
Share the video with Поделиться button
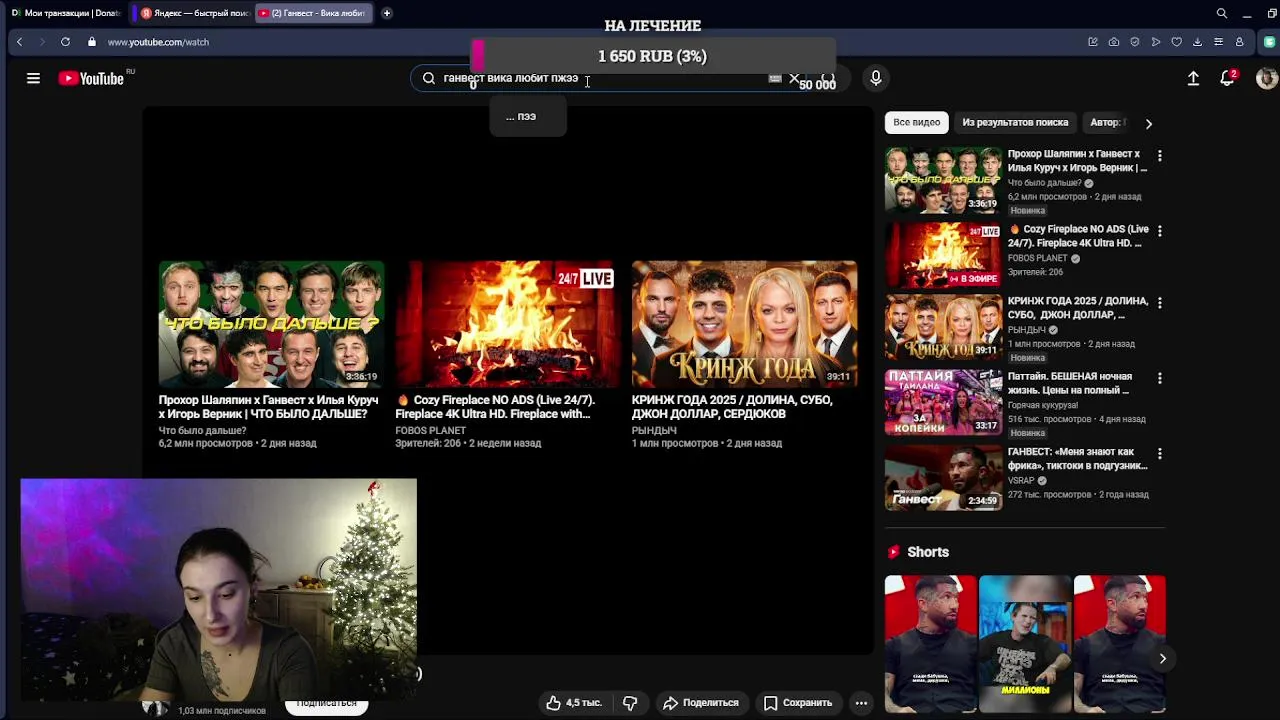point(700,703)
